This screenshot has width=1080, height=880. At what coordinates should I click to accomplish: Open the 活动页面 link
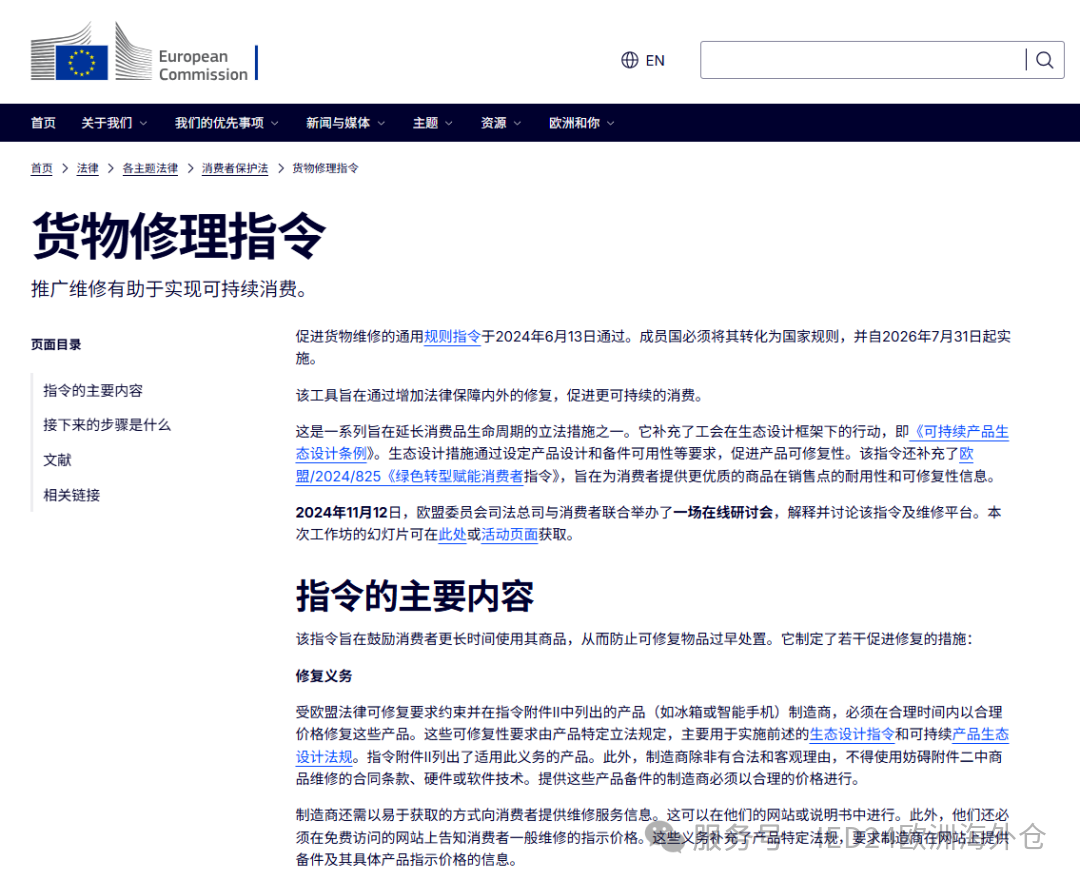[510, 534]
